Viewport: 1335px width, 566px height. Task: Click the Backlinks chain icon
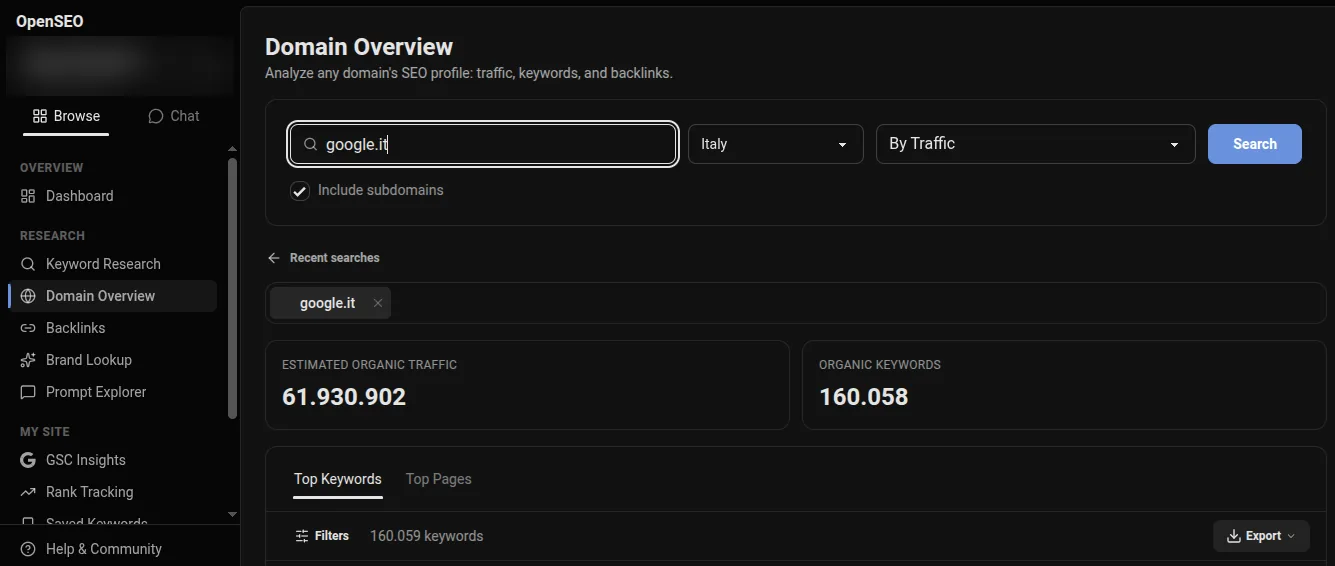tap(28, 328)
